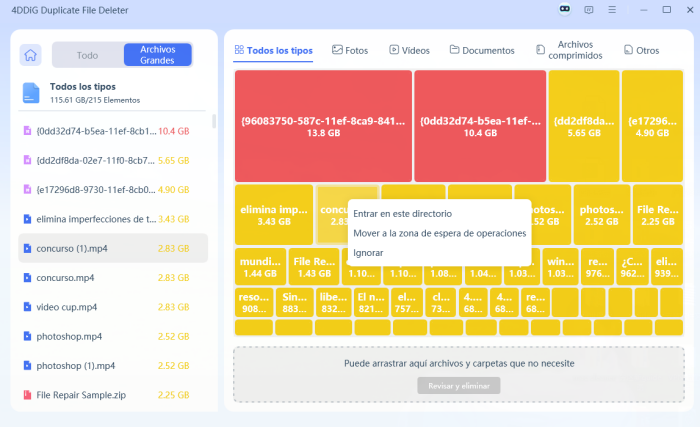Choose Entrar en este directorio
Viewport: 700px width, 427px height.
point(402,213)
